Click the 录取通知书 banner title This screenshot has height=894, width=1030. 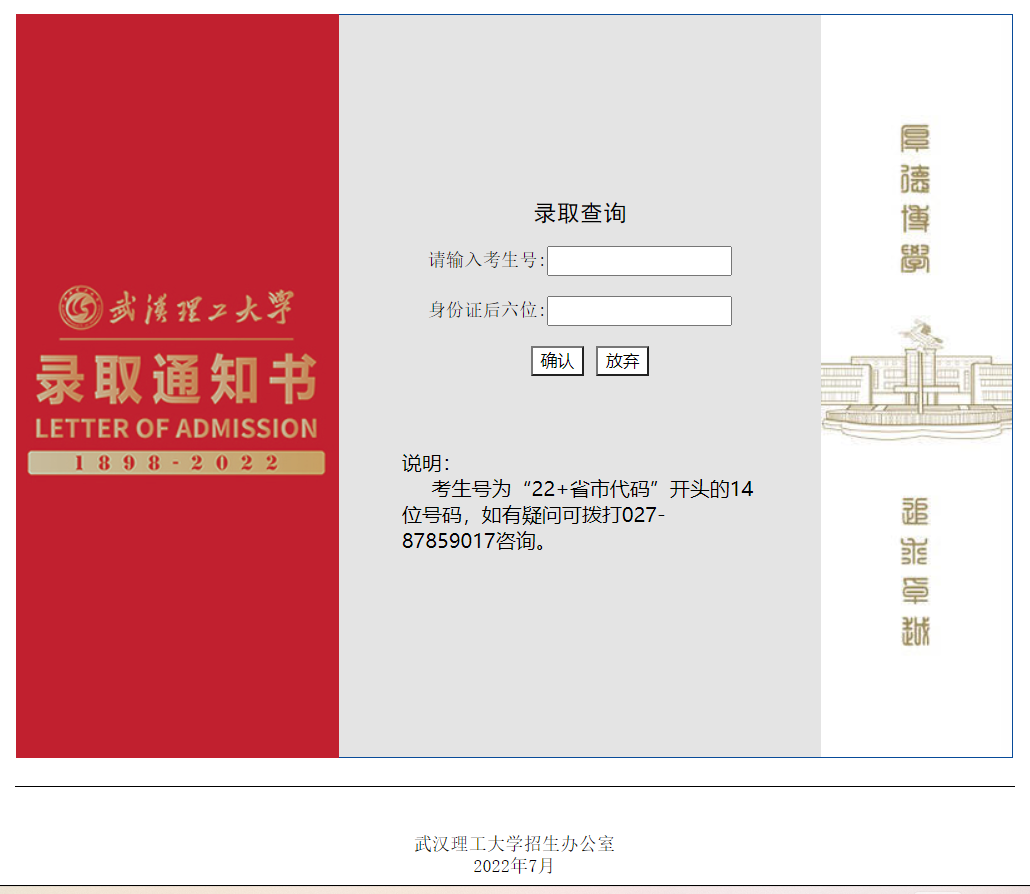click(x=176, y=378)
